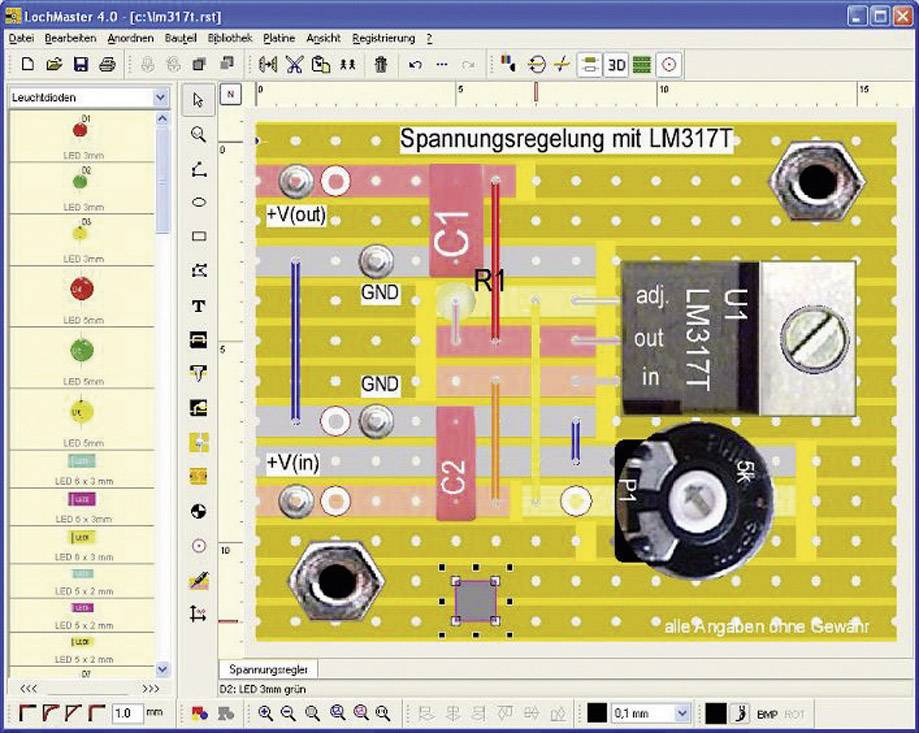Go to previous library page with <<<
Viewport: 919px width, 733px height.
coord(29,688)
